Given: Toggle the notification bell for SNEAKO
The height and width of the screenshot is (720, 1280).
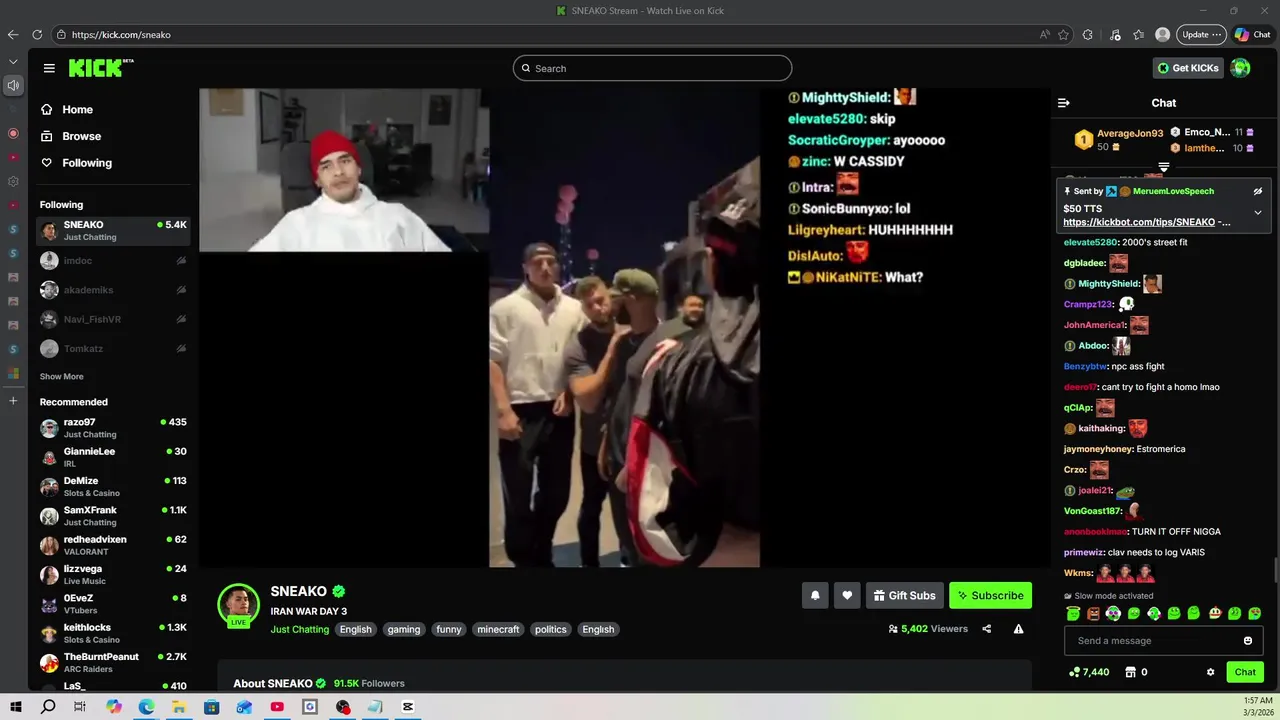Looking at the screenshot, I should tap(815, 595).
